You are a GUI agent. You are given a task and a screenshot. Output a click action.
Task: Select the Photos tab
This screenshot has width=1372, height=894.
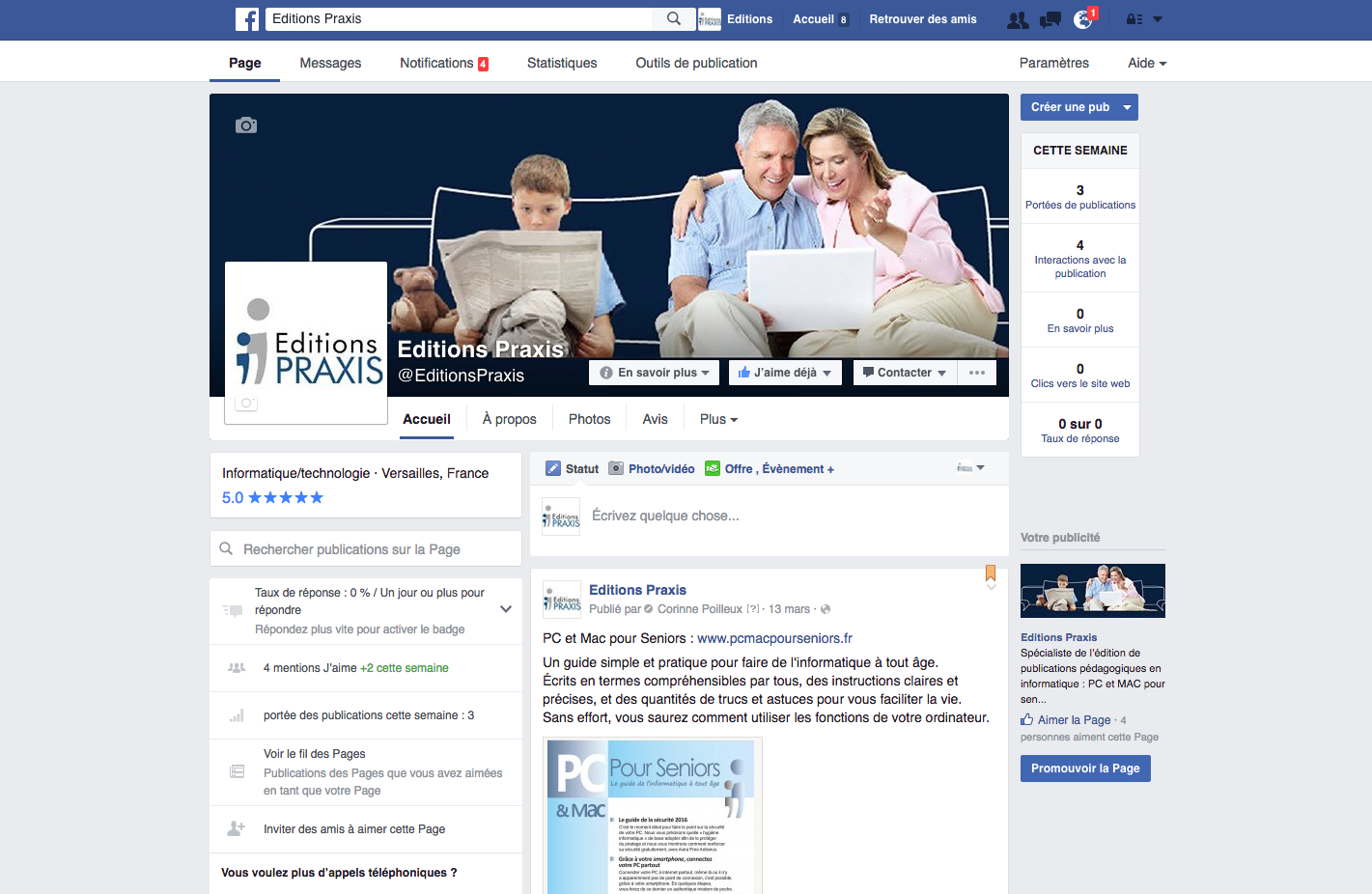point(589,419)
